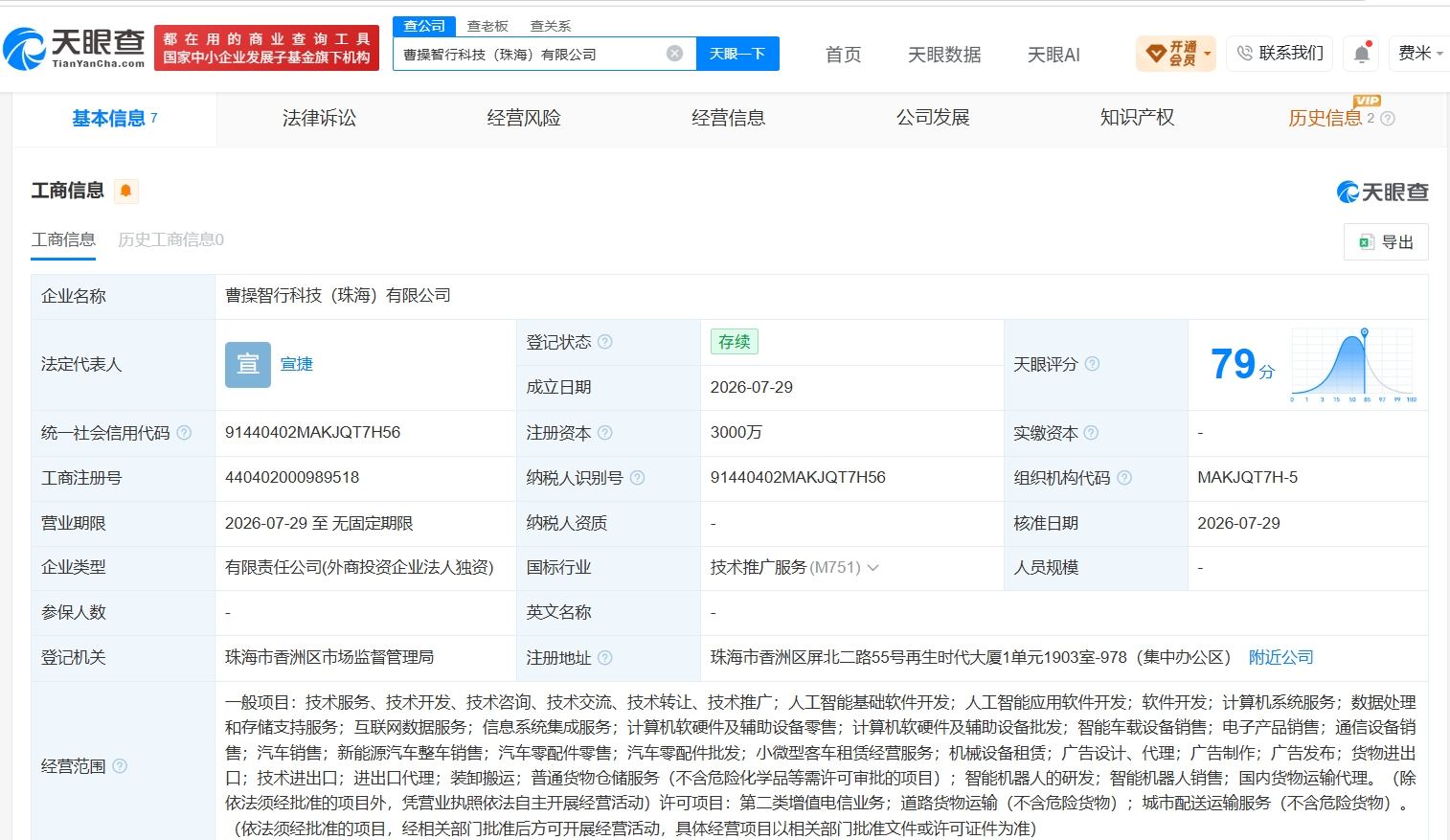
Task: Click help icon next to 经营范围
Action: click(120, 766)
